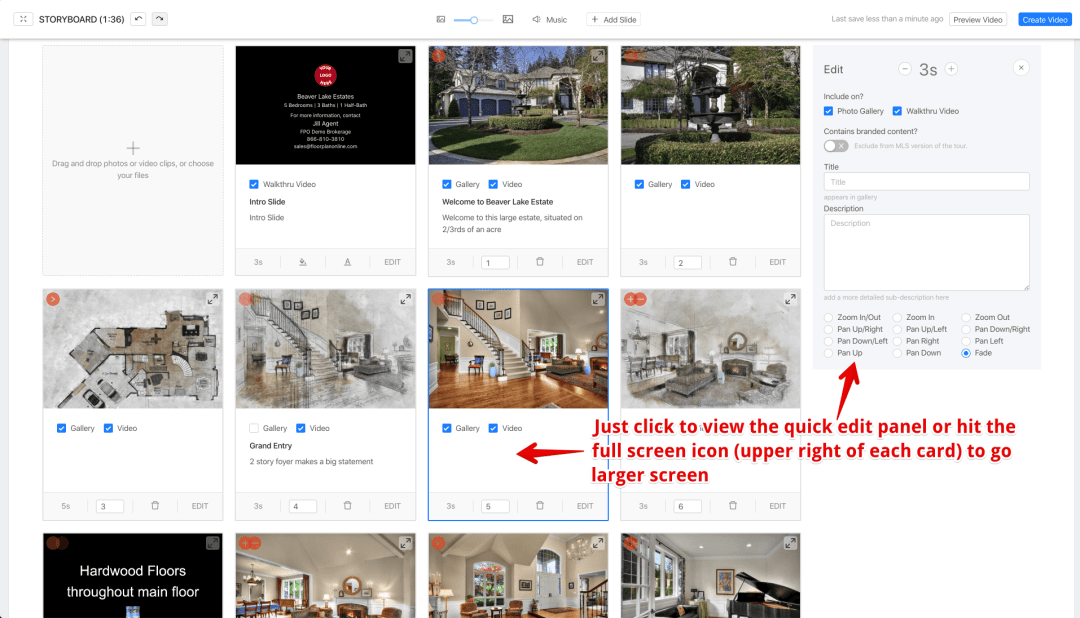
Task: Select the front yard fountain photo thumbnail
Action: tap(710, 105)
